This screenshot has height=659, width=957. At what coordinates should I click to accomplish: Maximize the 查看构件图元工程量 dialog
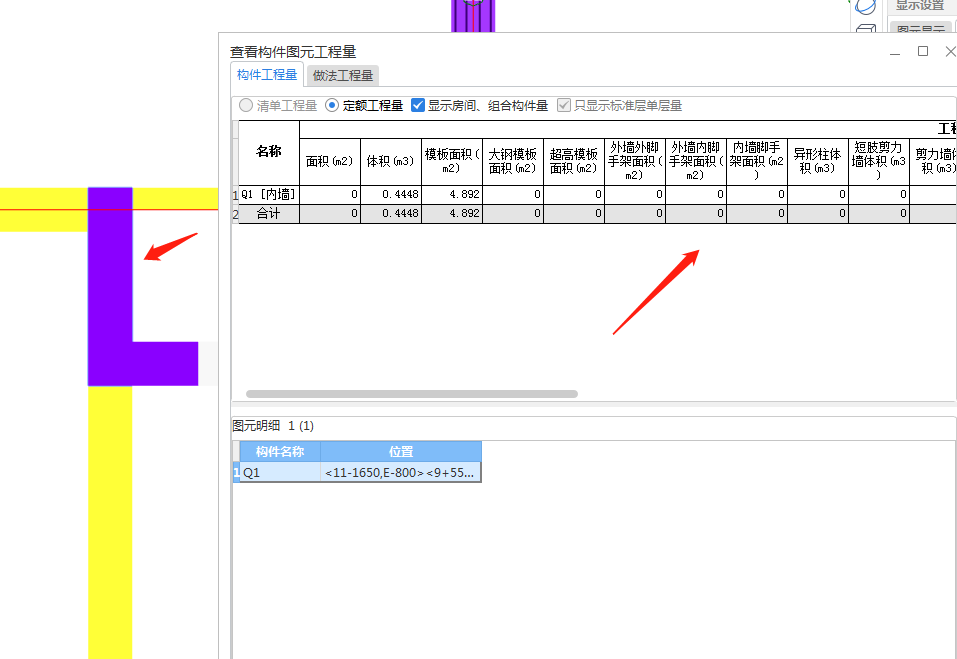(x=923, y=51)
